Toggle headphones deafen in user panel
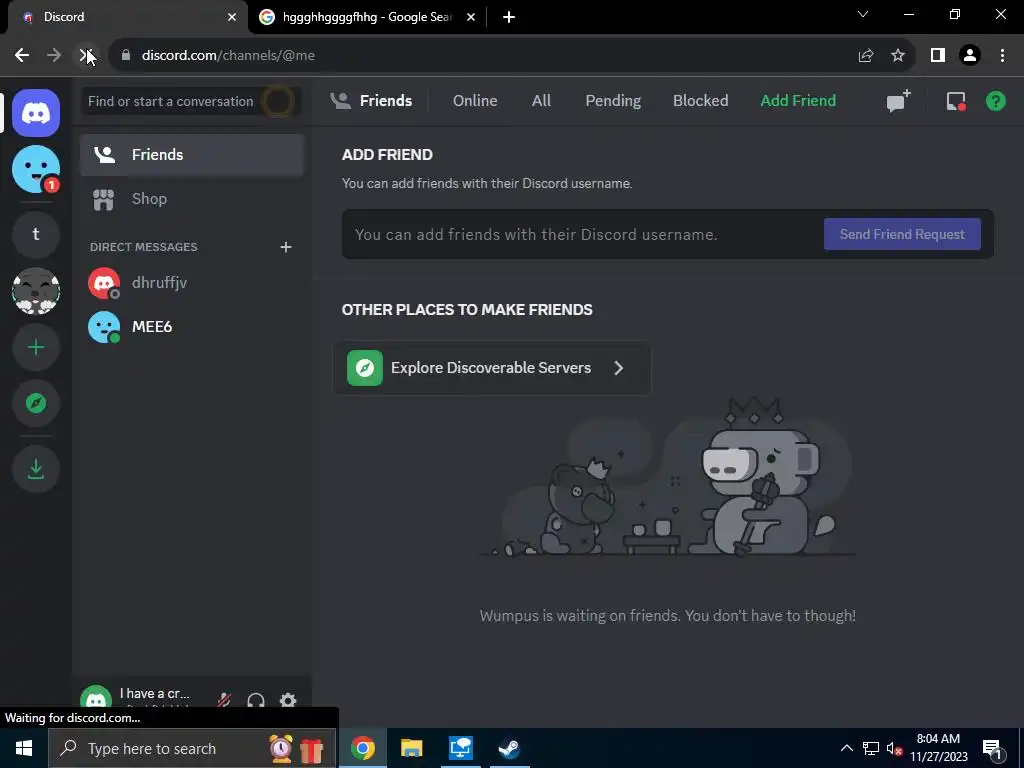The height and width of the screenshot is (768, 1024). 256,701
